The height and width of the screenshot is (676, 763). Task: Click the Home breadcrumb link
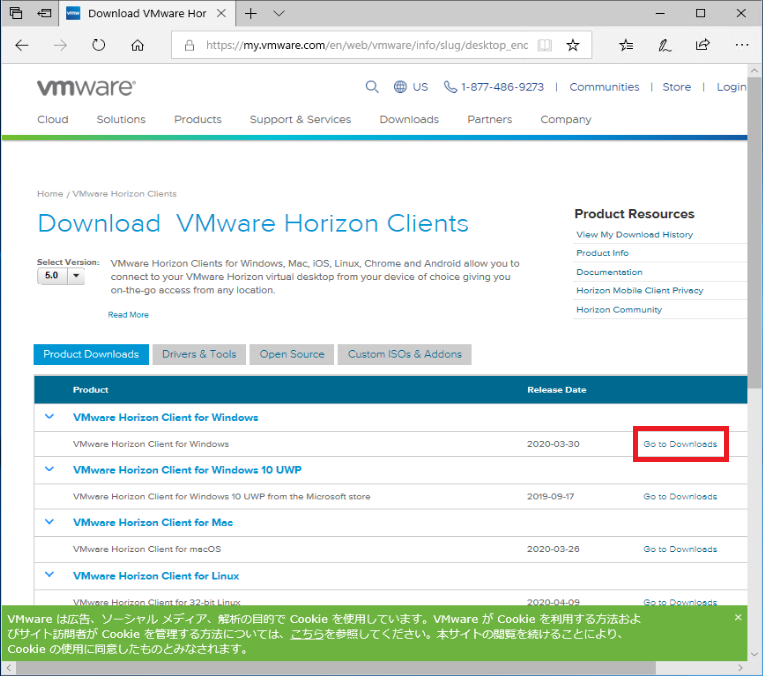50,194
